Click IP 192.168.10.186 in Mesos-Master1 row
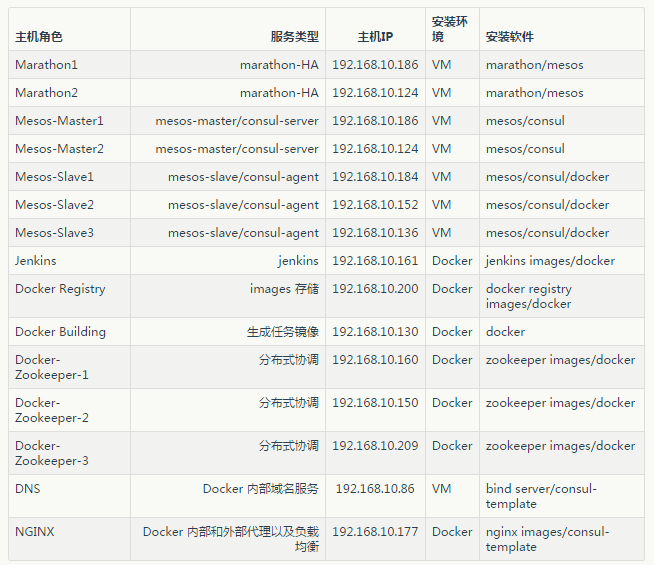The height and width of the screenshot is (565, 654). pyautogui.click(x=375, y=121)
